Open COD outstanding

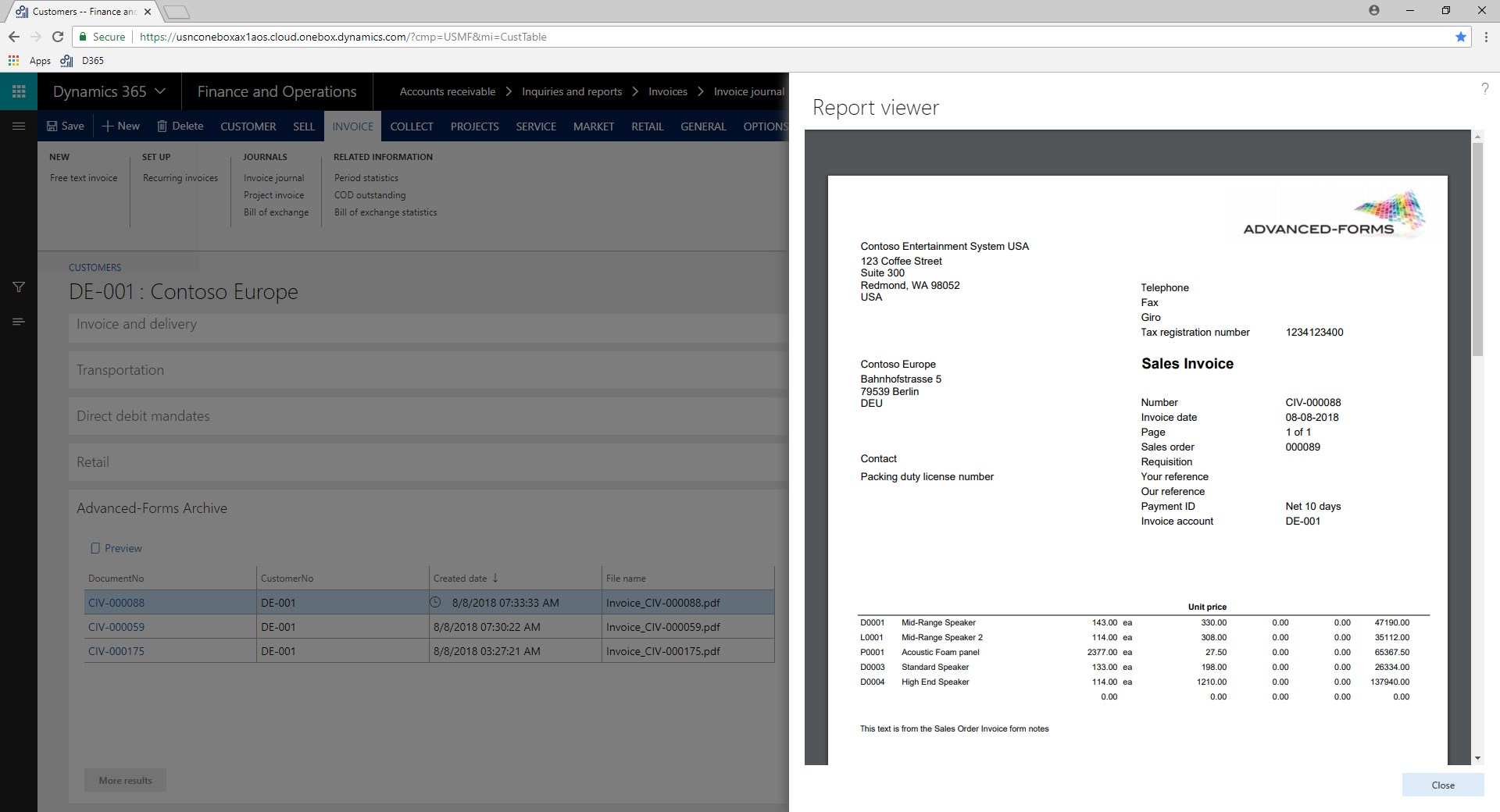pos(370,195)
